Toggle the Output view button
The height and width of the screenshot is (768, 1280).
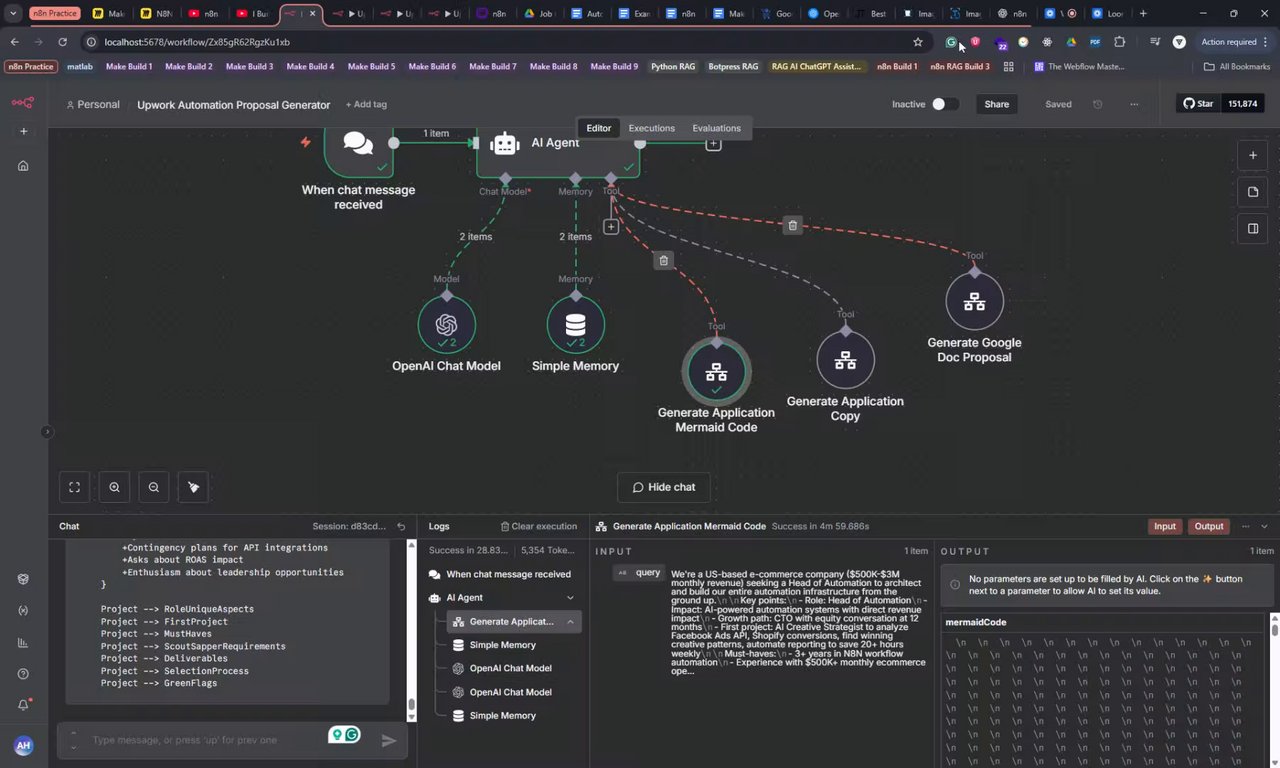tap(1209, 526)
